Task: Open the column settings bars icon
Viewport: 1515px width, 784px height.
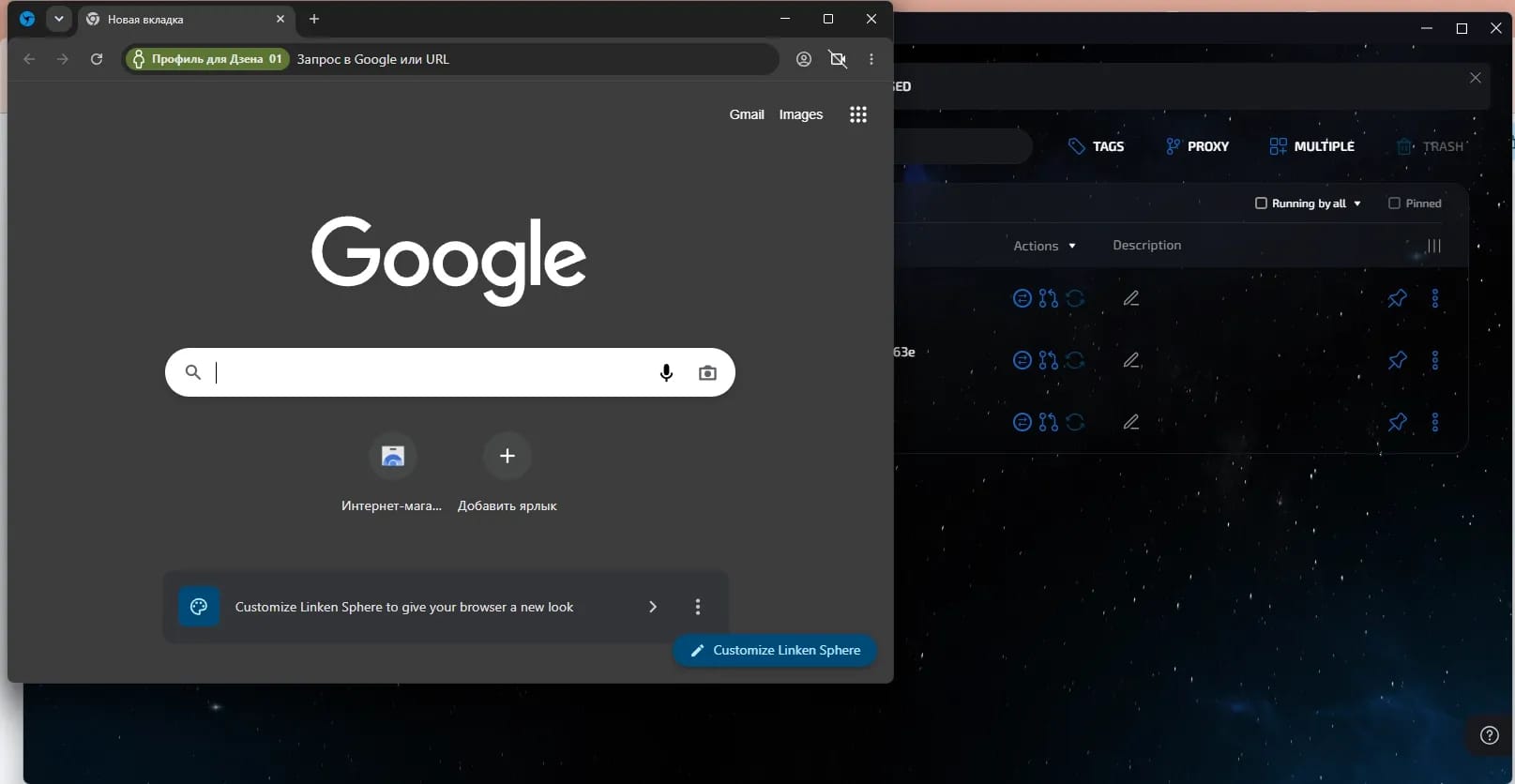Action: pos(1434,246)
